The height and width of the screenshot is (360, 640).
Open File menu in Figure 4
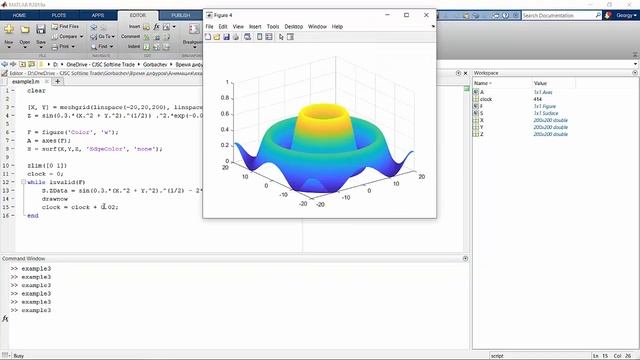tap(209, 27)
